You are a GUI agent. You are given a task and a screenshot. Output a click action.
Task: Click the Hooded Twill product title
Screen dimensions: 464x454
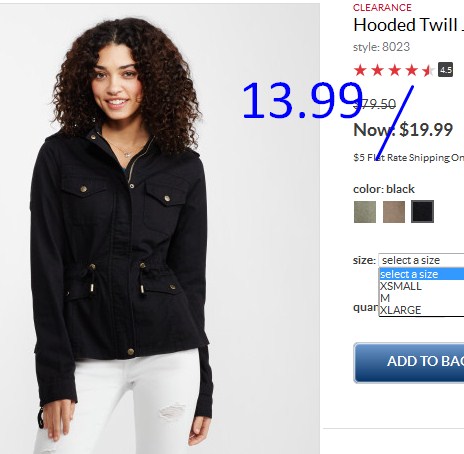[x=409, y=25]
